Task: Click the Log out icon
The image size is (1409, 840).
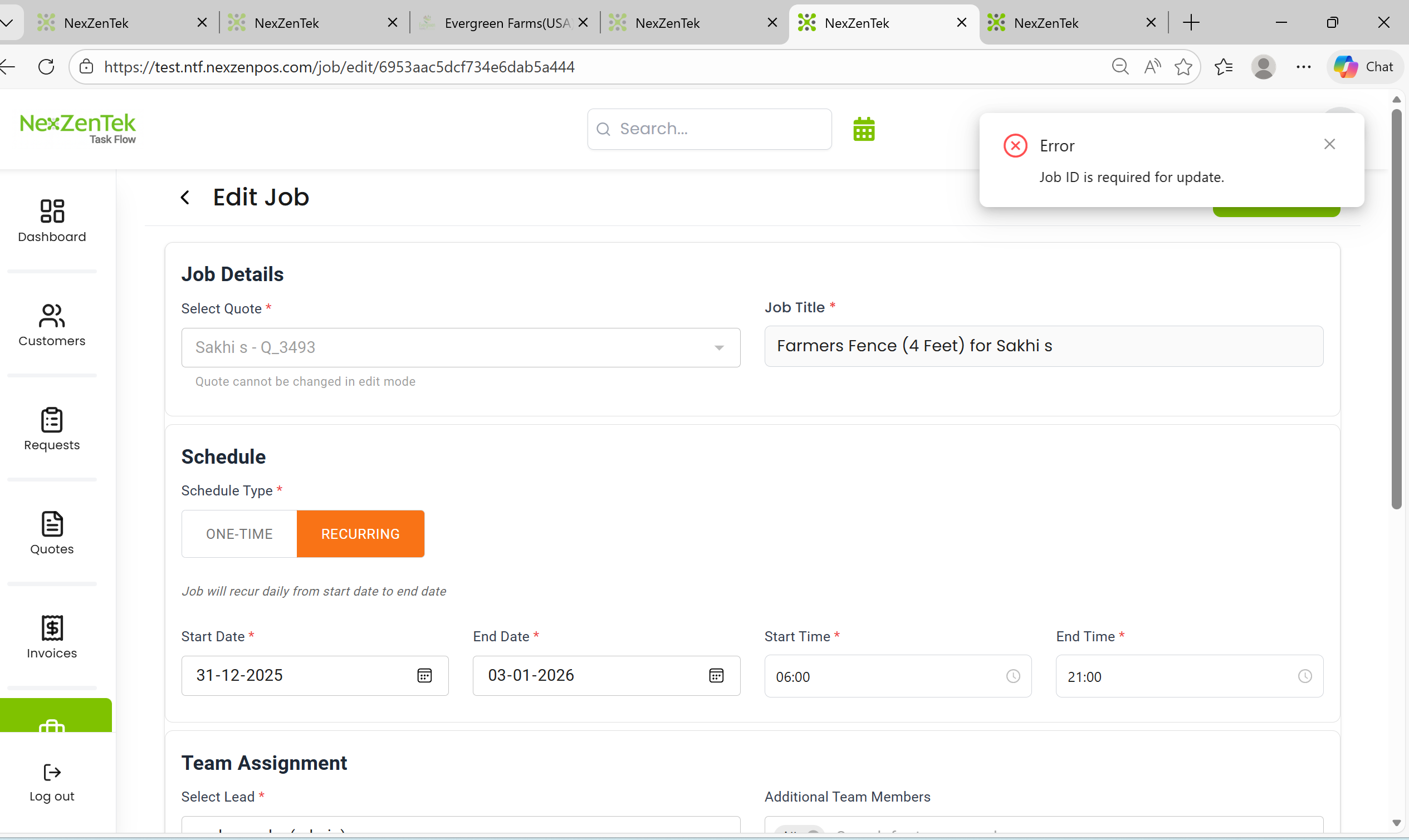Action: [52, 782]
